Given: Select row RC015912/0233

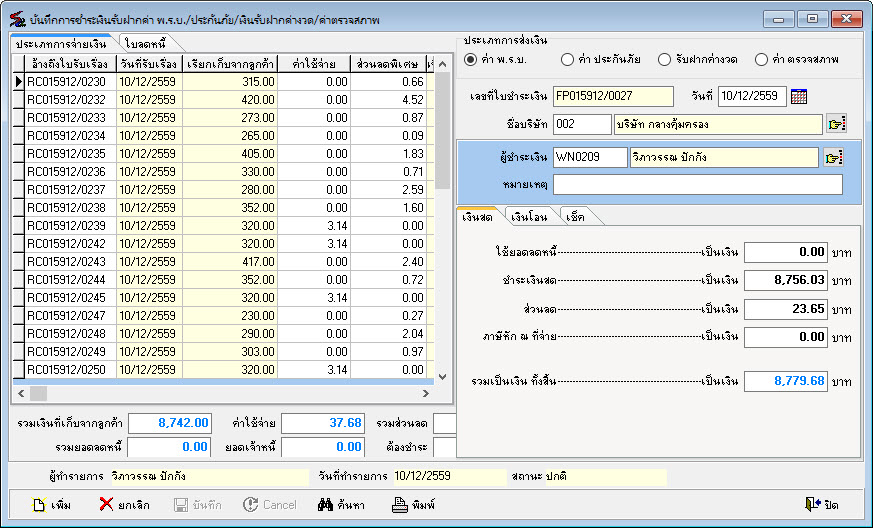Looking at the screenshot, I should (x=225, y=118).
